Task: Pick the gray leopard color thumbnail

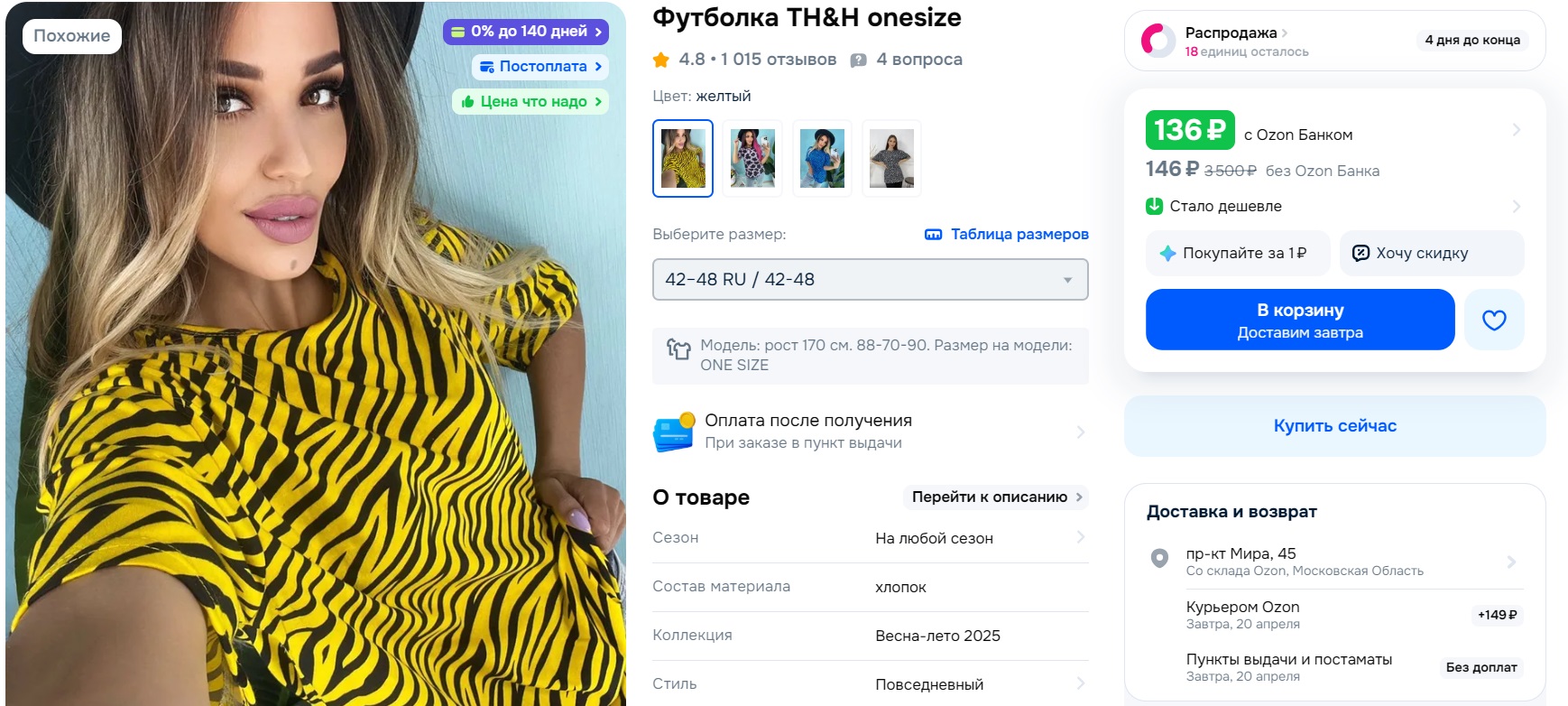Action: click(891, 158)
